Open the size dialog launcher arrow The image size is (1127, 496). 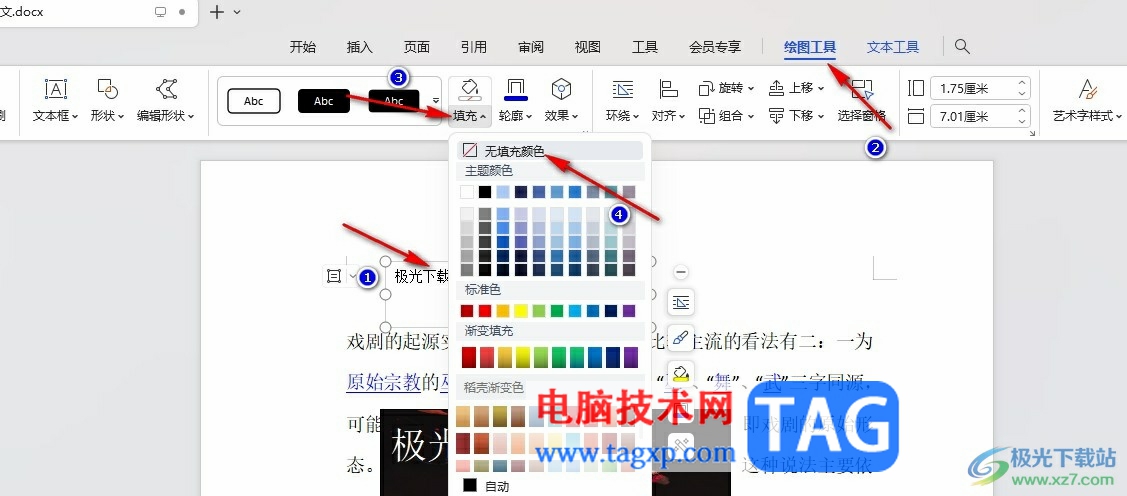coord(1032,134)
